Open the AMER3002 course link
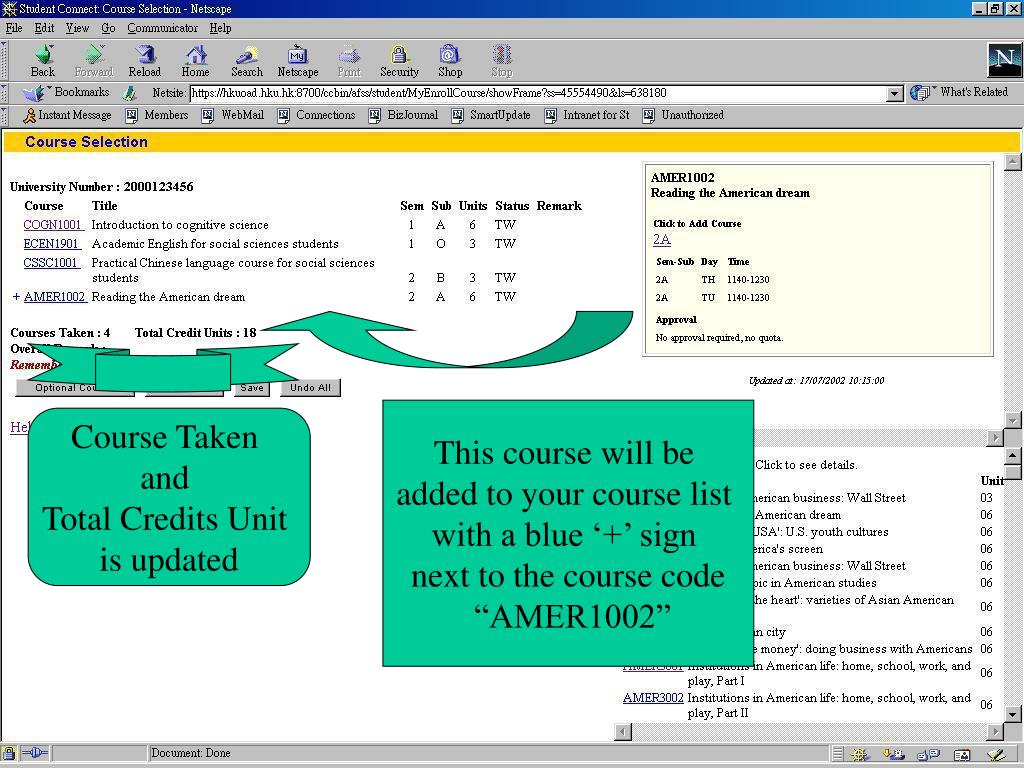Viewport: 1024px width, 768px height. point(653,697)
